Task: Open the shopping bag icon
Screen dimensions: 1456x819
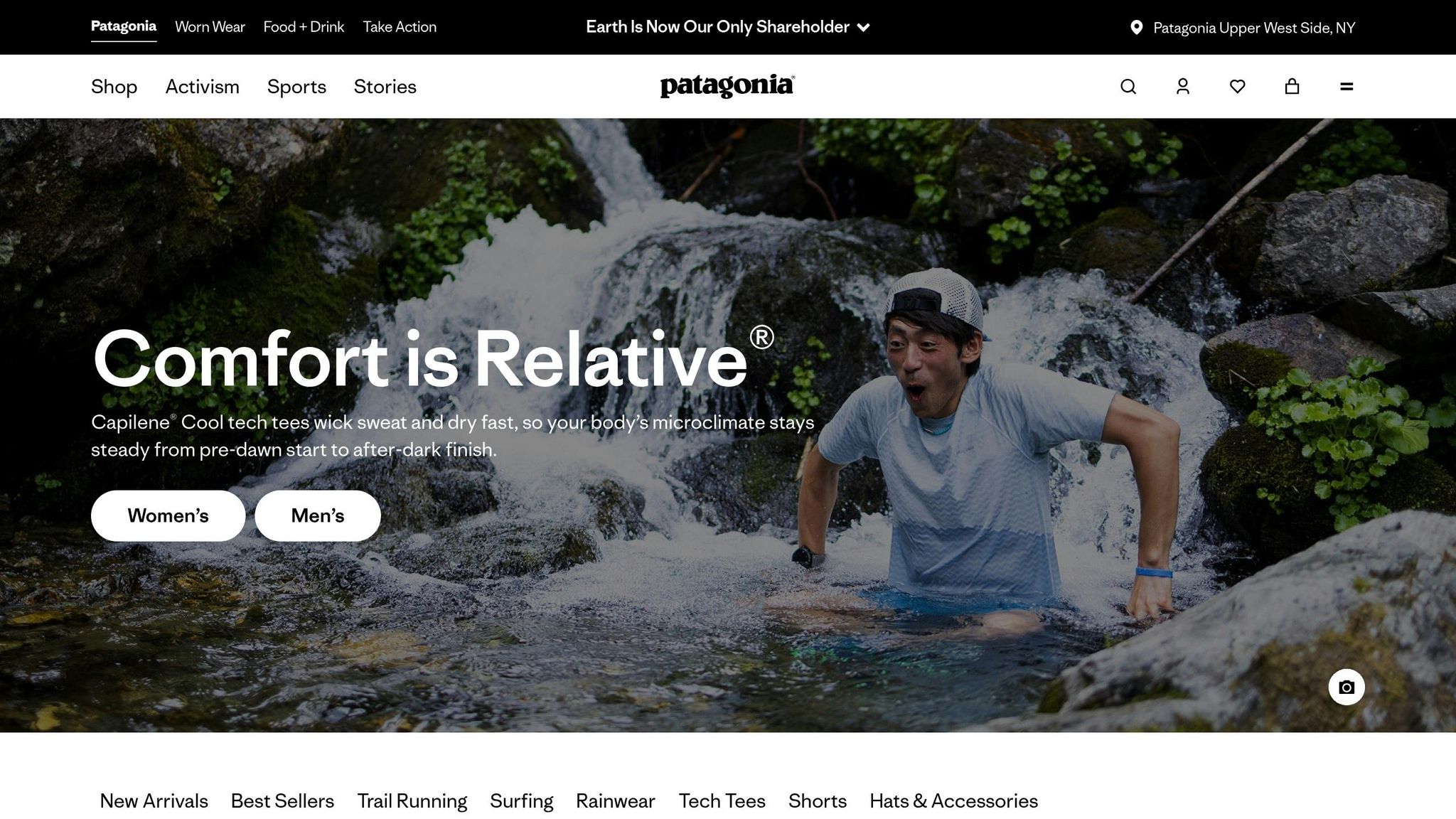Action: click(x=1292, y=87)
